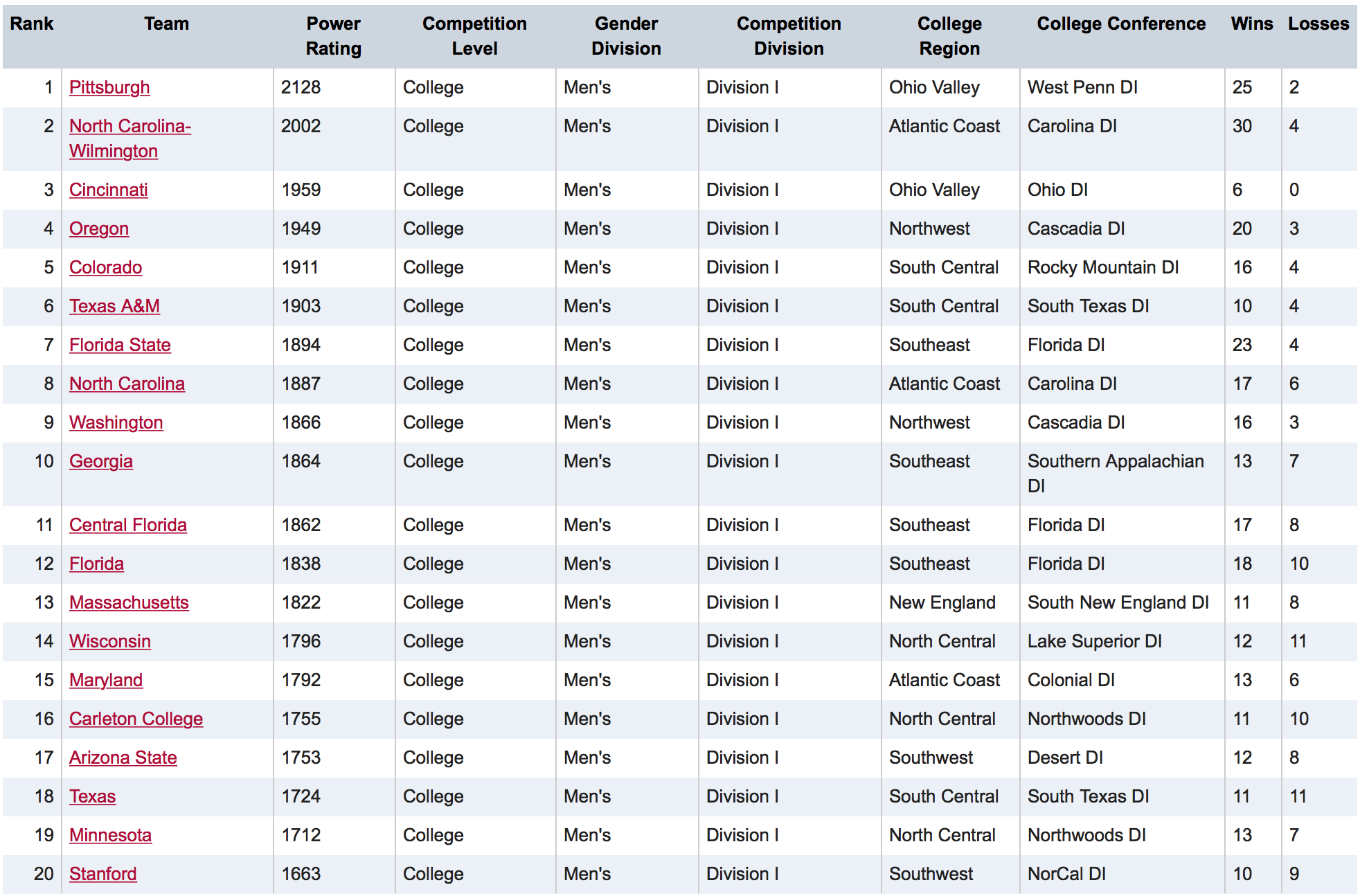Select Pittsburgh's power rating 2128
The image size is (1360, 896).
point(301,87)
